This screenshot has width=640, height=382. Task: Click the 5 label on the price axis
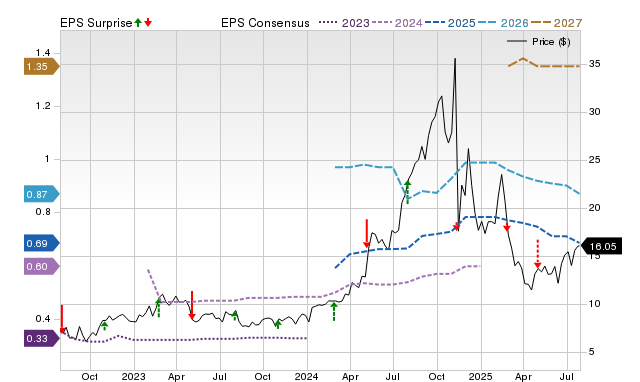tap(591, 351)
